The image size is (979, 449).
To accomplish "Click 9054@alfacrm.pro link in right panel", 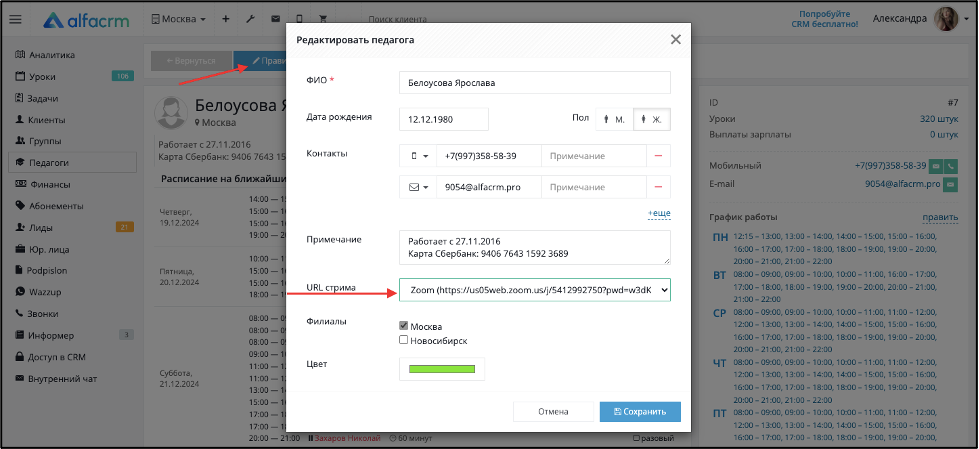I will 902,184.
